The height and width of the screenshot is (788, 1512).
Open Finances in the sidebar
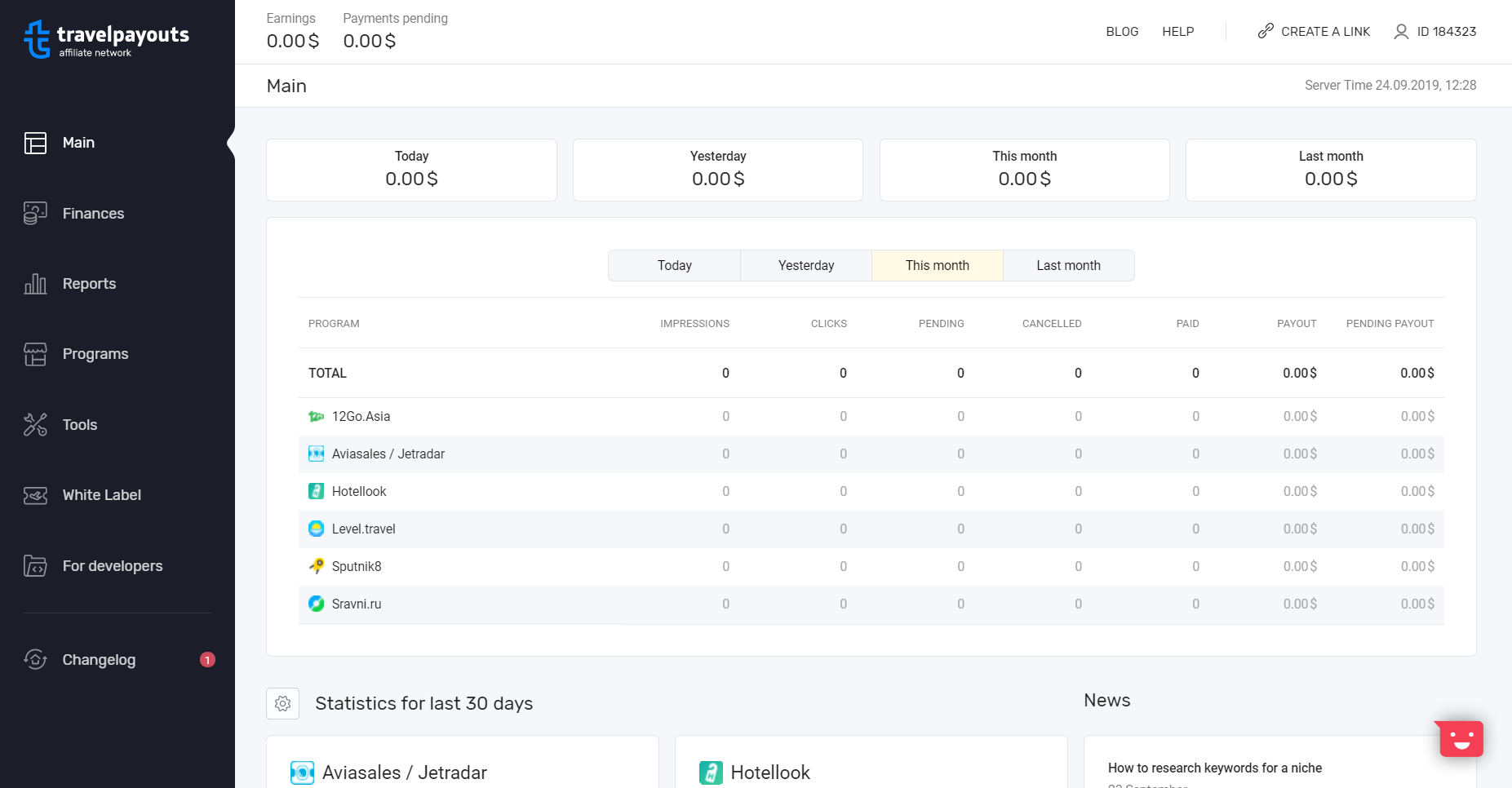pyautogui.click(x=93, y=214)
